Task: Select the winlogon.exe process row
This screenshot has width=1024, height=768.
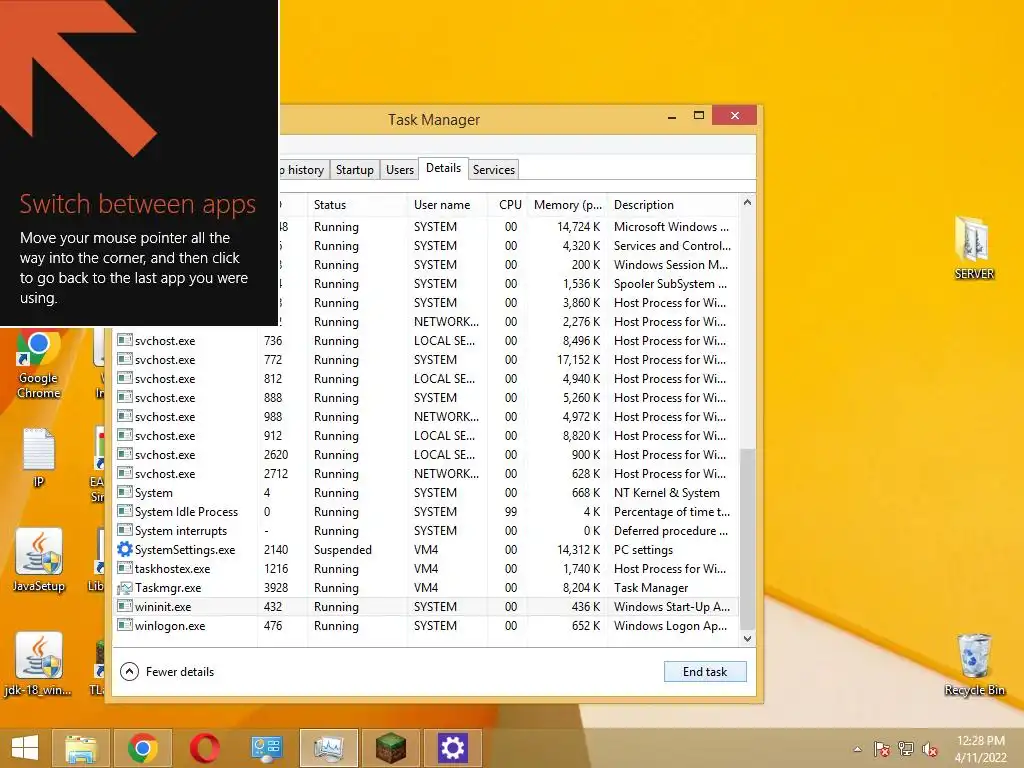Action: pyautogui.click(x=426, y=625)
